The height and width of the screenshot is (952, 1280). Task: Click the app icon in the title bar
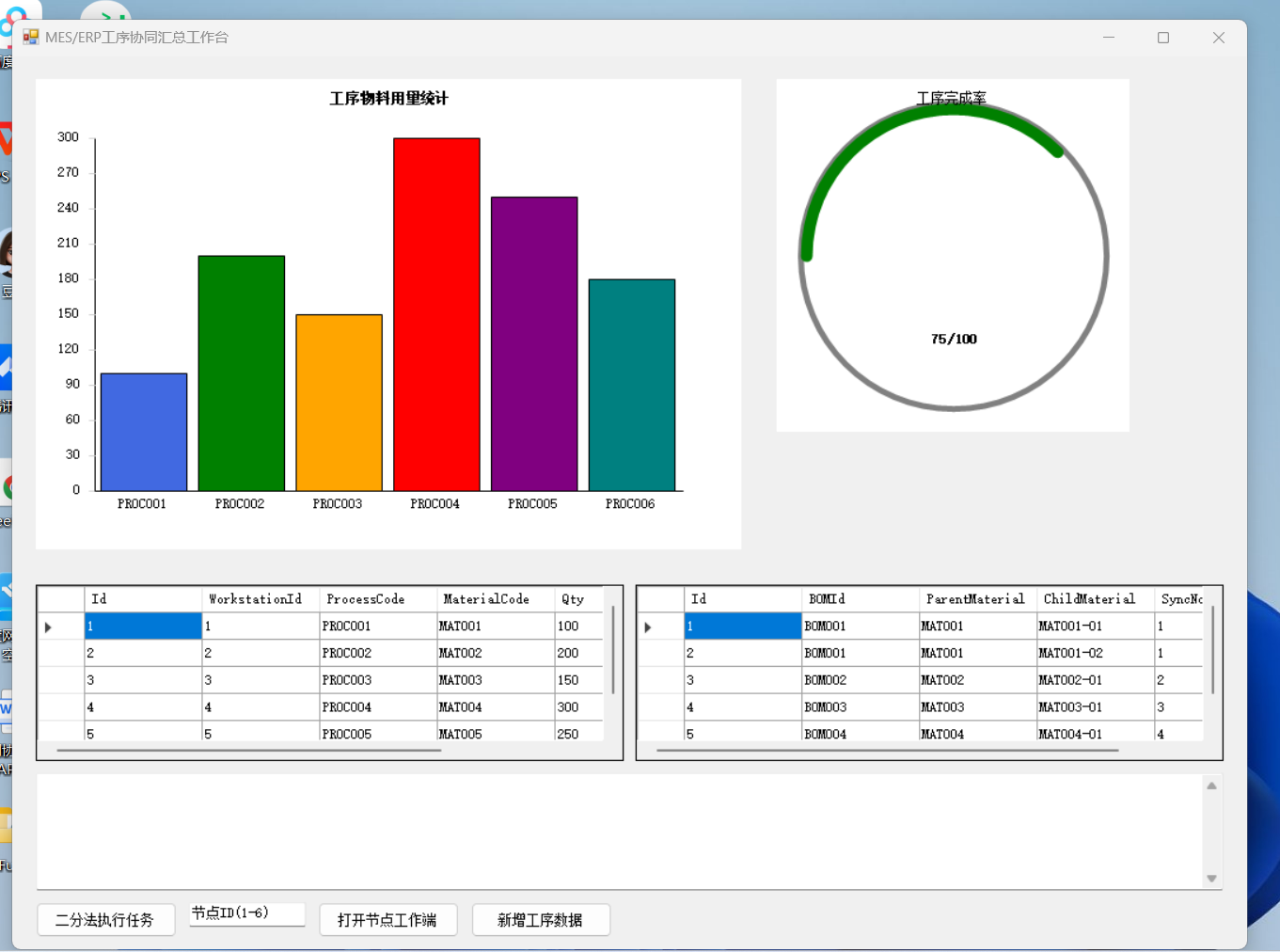click(x=31, y=38)
